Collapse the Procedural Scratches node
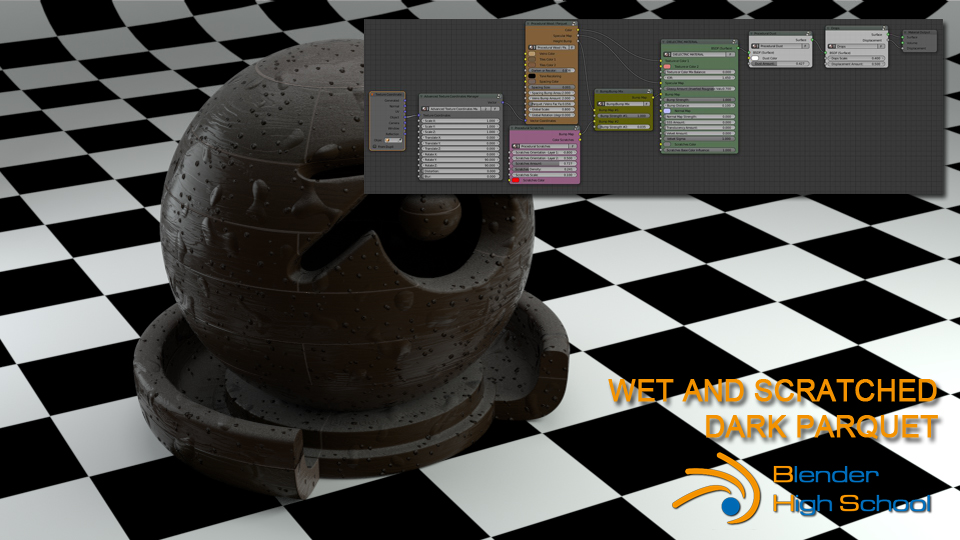Image resolution: width=960 pixels, height=540 pixels. pos(512,128)
